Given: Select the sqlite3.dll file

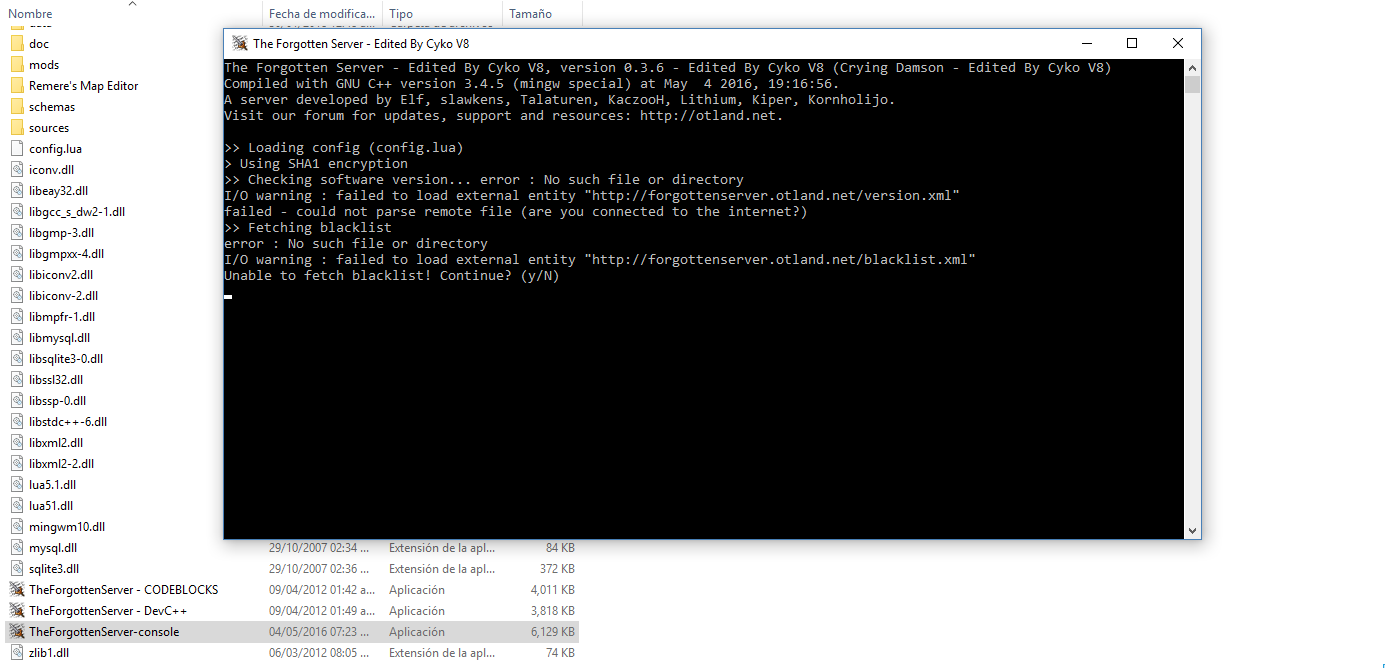Looking at the screenshot, I should [x=54, y=569].
